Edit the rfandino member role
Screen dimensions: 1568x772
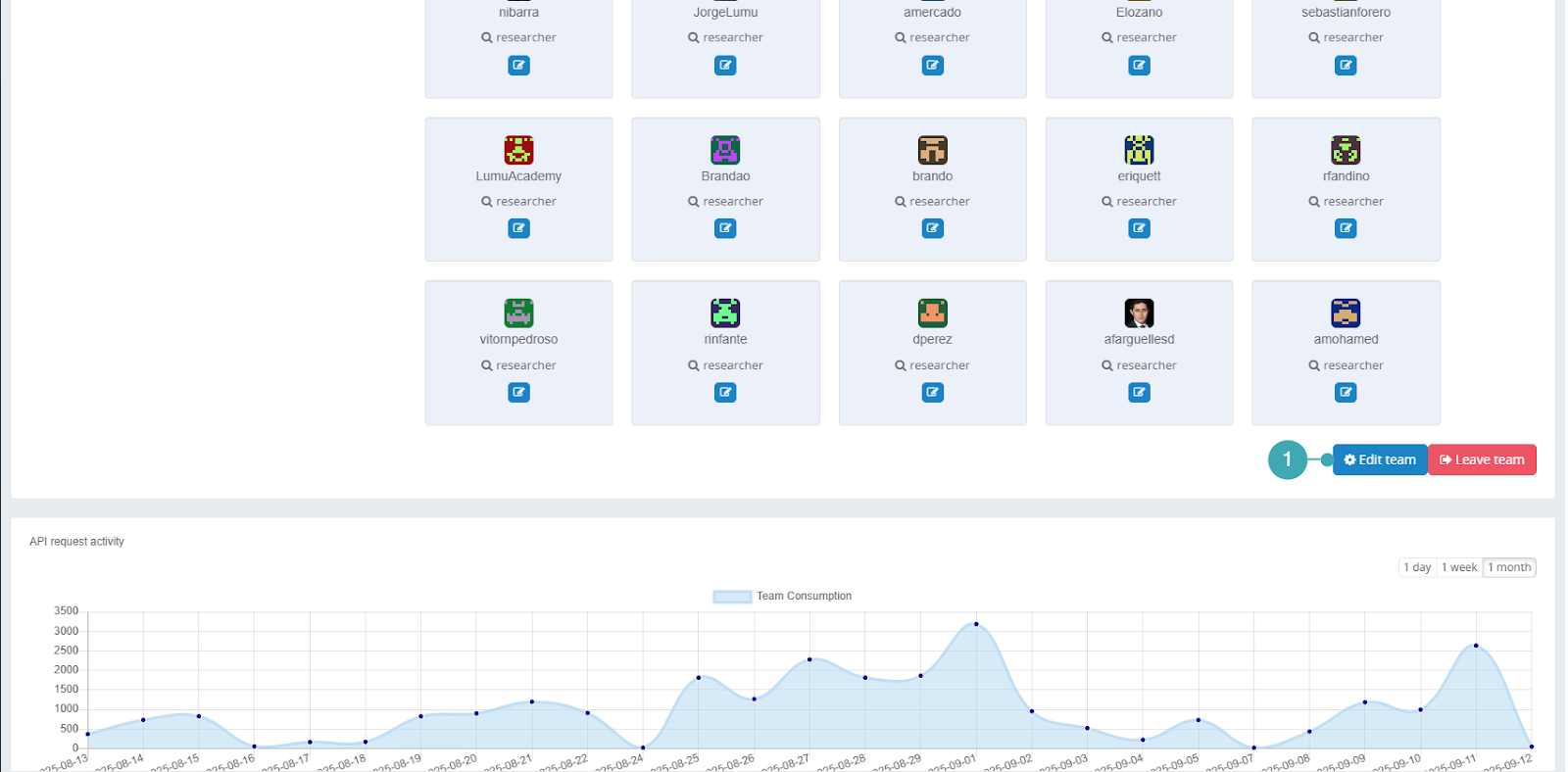click(1346, 228)
